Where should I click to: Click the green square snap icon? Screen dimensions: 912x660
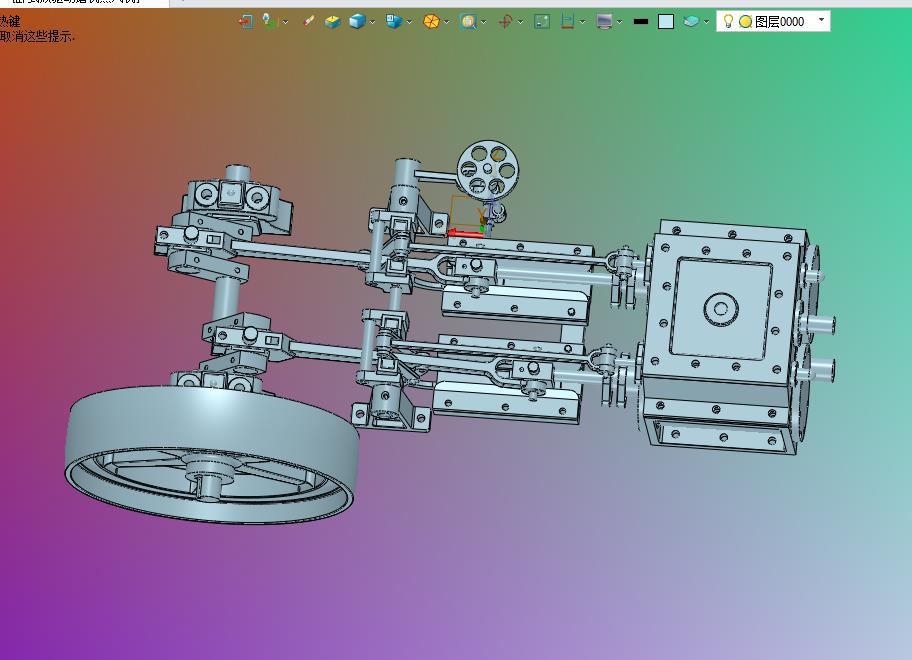coord(542,22)
